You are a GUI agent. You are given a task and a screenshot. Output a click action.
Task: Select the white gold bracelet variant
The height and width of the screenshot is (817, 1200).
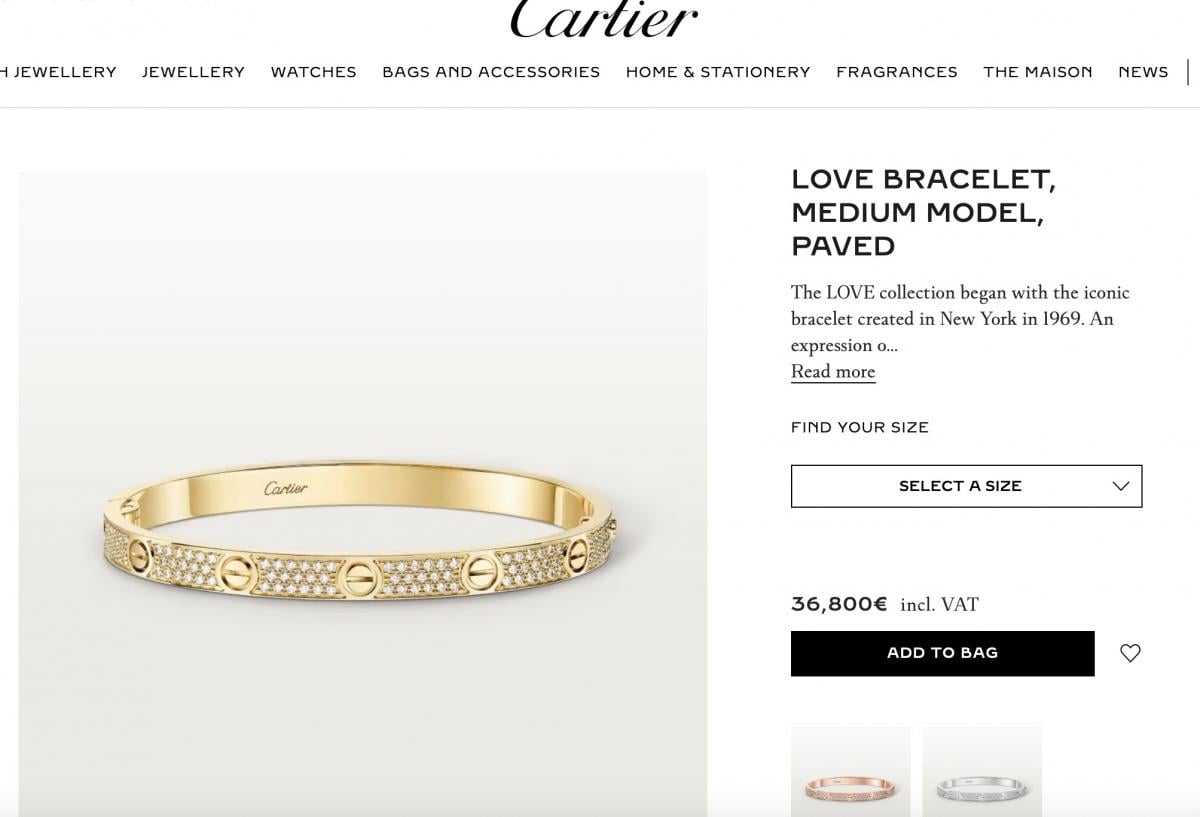click(x=982, y=772)
